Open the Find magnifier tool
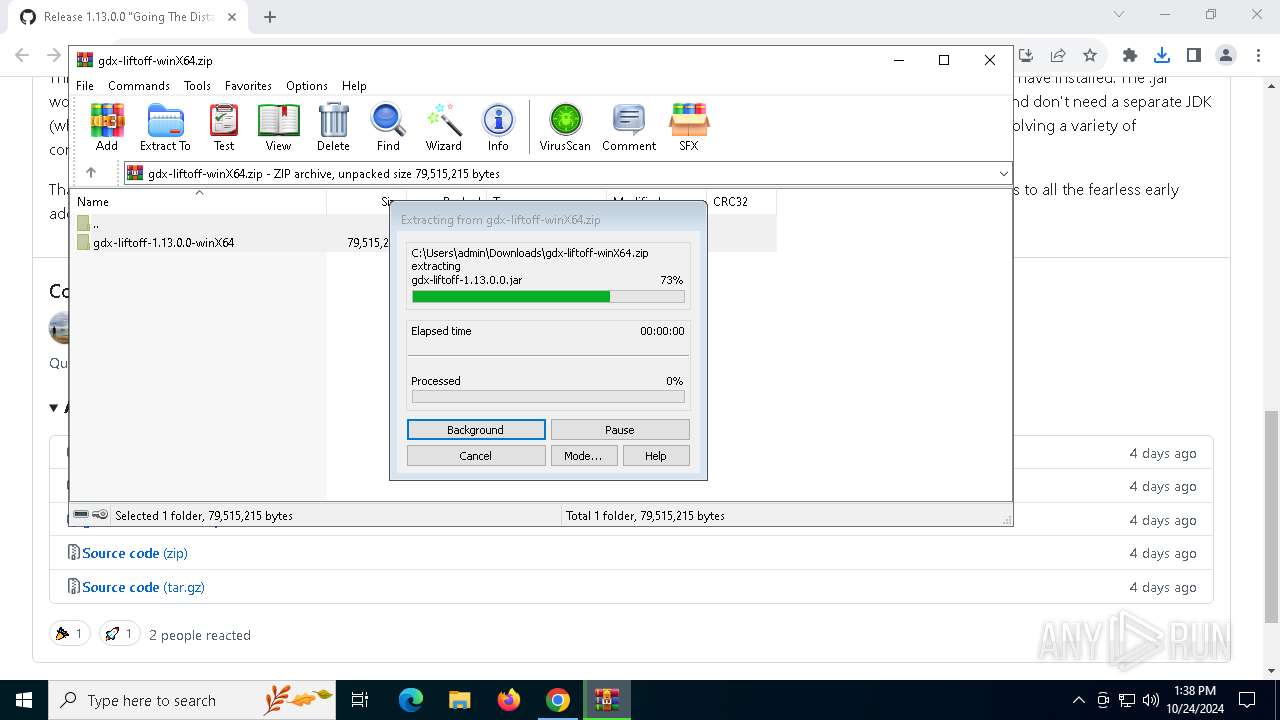The image size is (1280, 720). coord(388,127)
